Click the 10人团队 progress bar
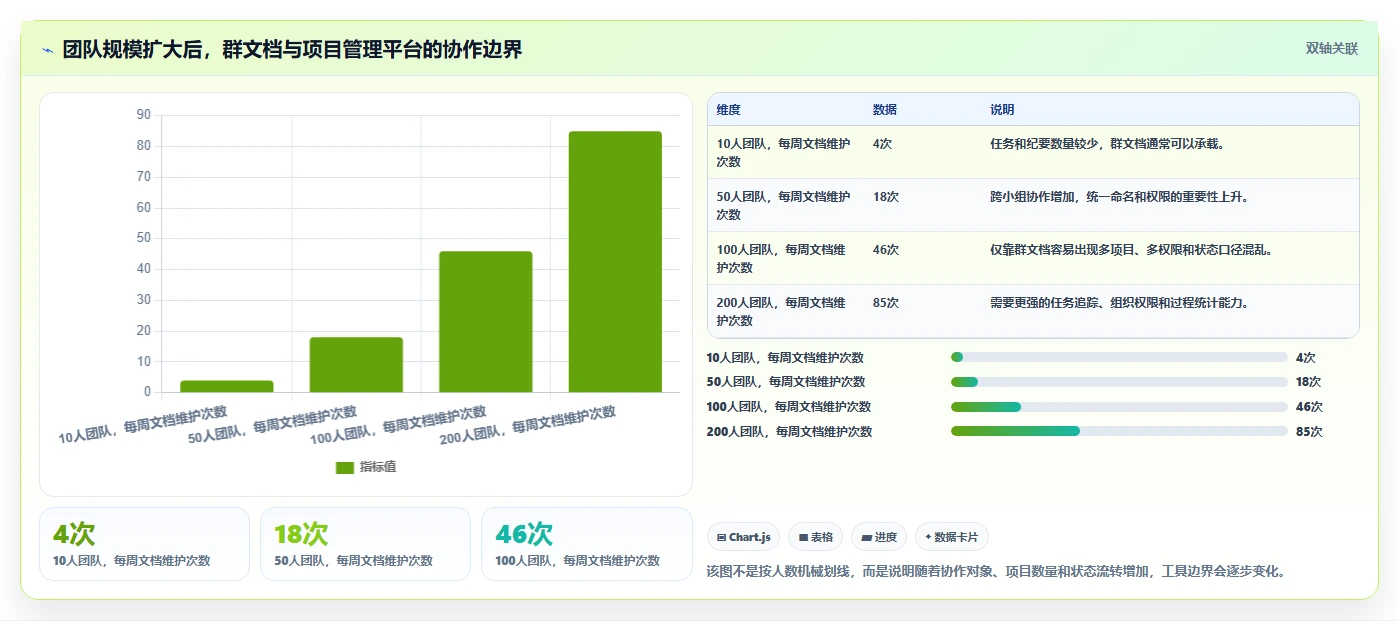This screenshot has height=621, width=1399. tap(1119, 357)
